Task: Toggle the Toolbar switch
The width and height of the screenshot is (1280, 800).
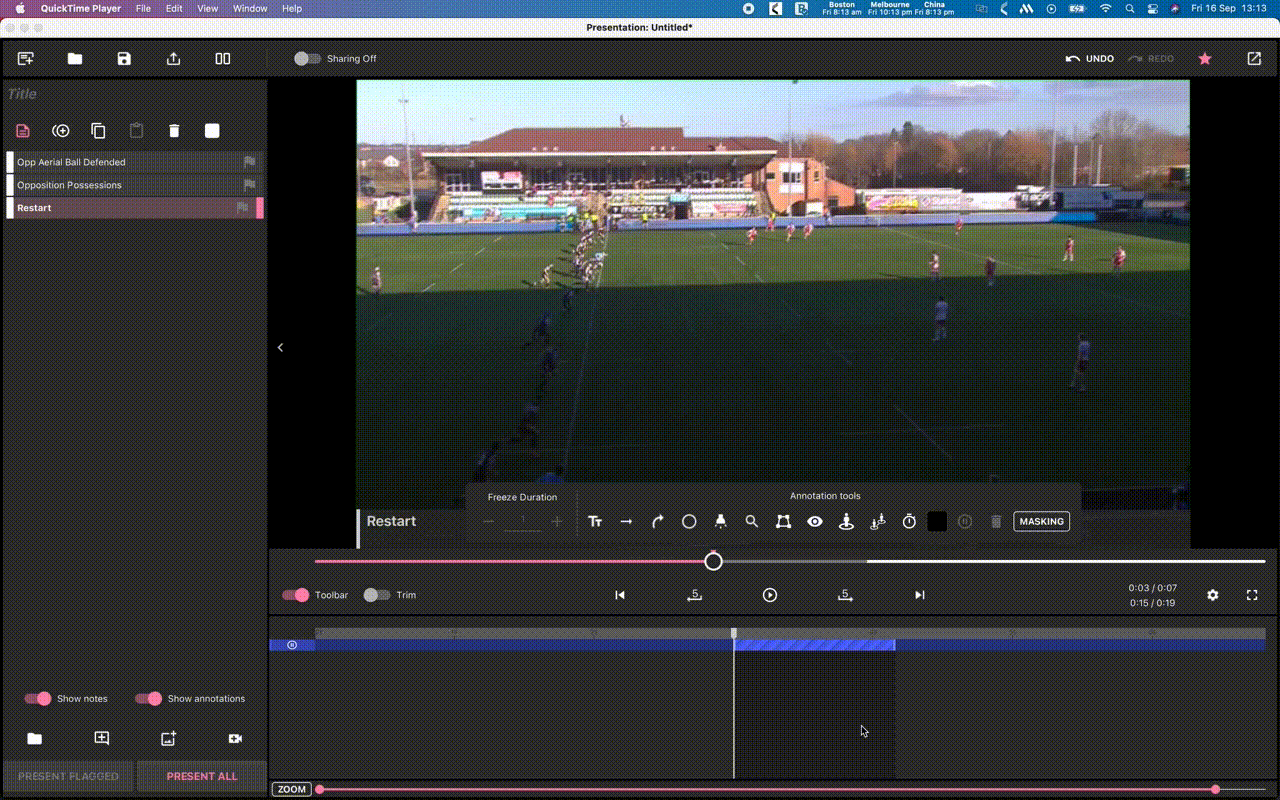Action: pyautogui.click(x=295, y=595)
